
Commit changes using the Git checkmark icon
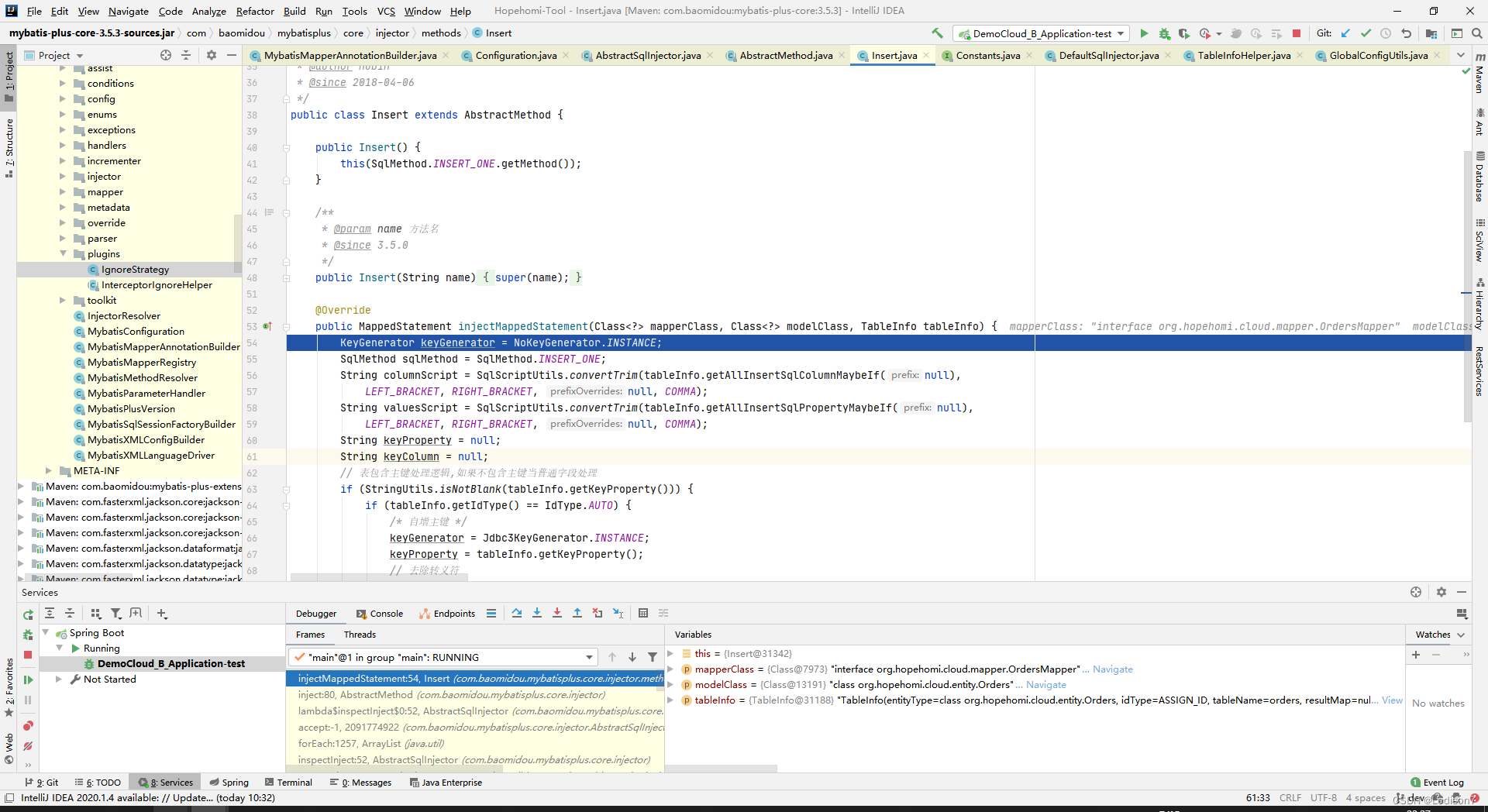(x=1366, y=33)
